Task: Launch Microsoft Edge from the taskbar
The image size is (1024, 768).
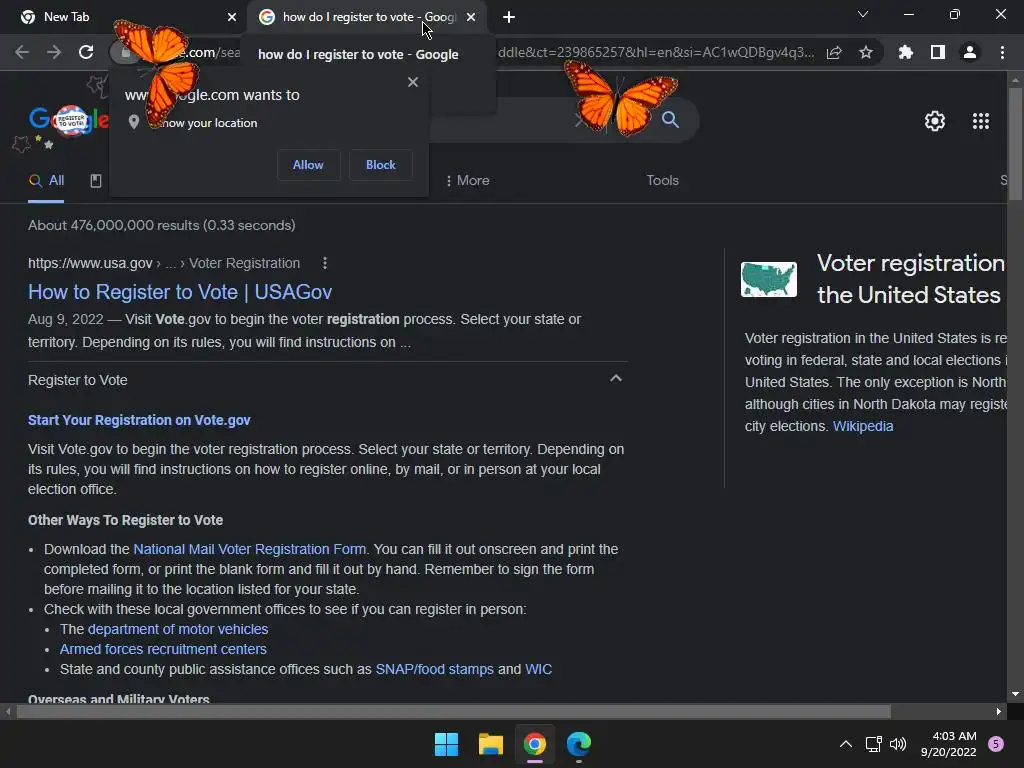Action: coord(579,744)
